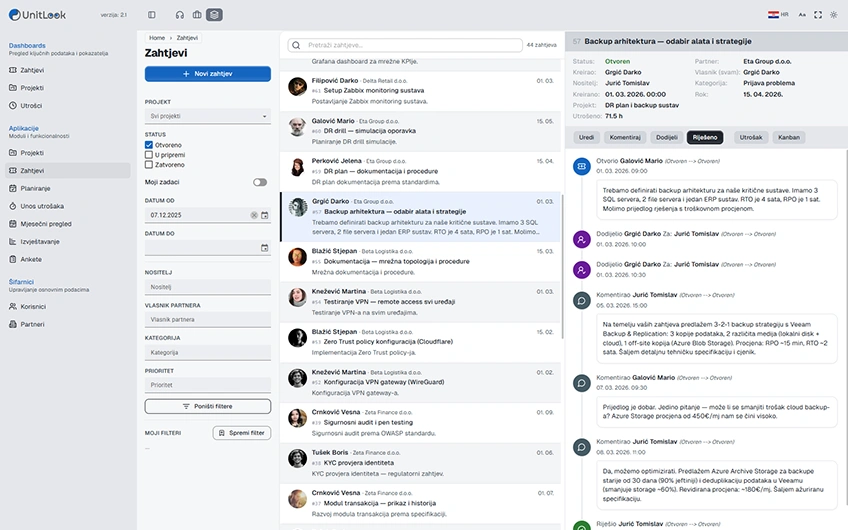This screenshot has height=530, width=848.
Task: Click the Utrošak tab button
Action: (x=751, y=137)
